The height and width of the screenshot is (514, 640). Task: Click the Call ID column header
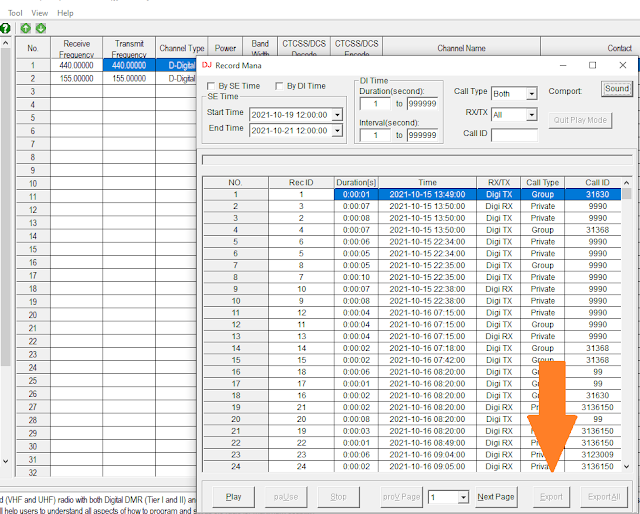(x=597, y=182)
